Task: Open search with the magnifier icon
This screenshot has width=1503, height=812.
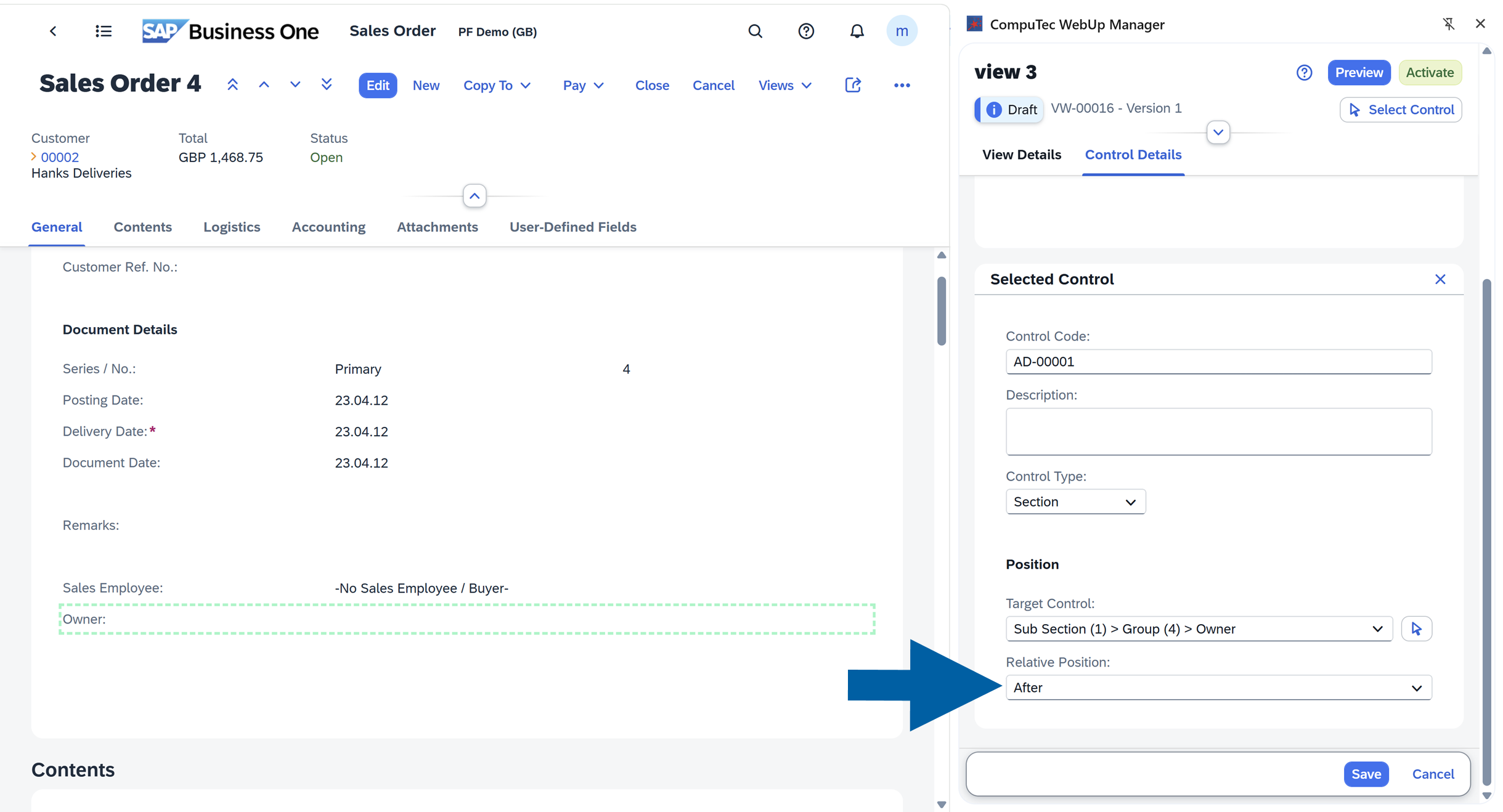Action: click(x=756, y=31)
